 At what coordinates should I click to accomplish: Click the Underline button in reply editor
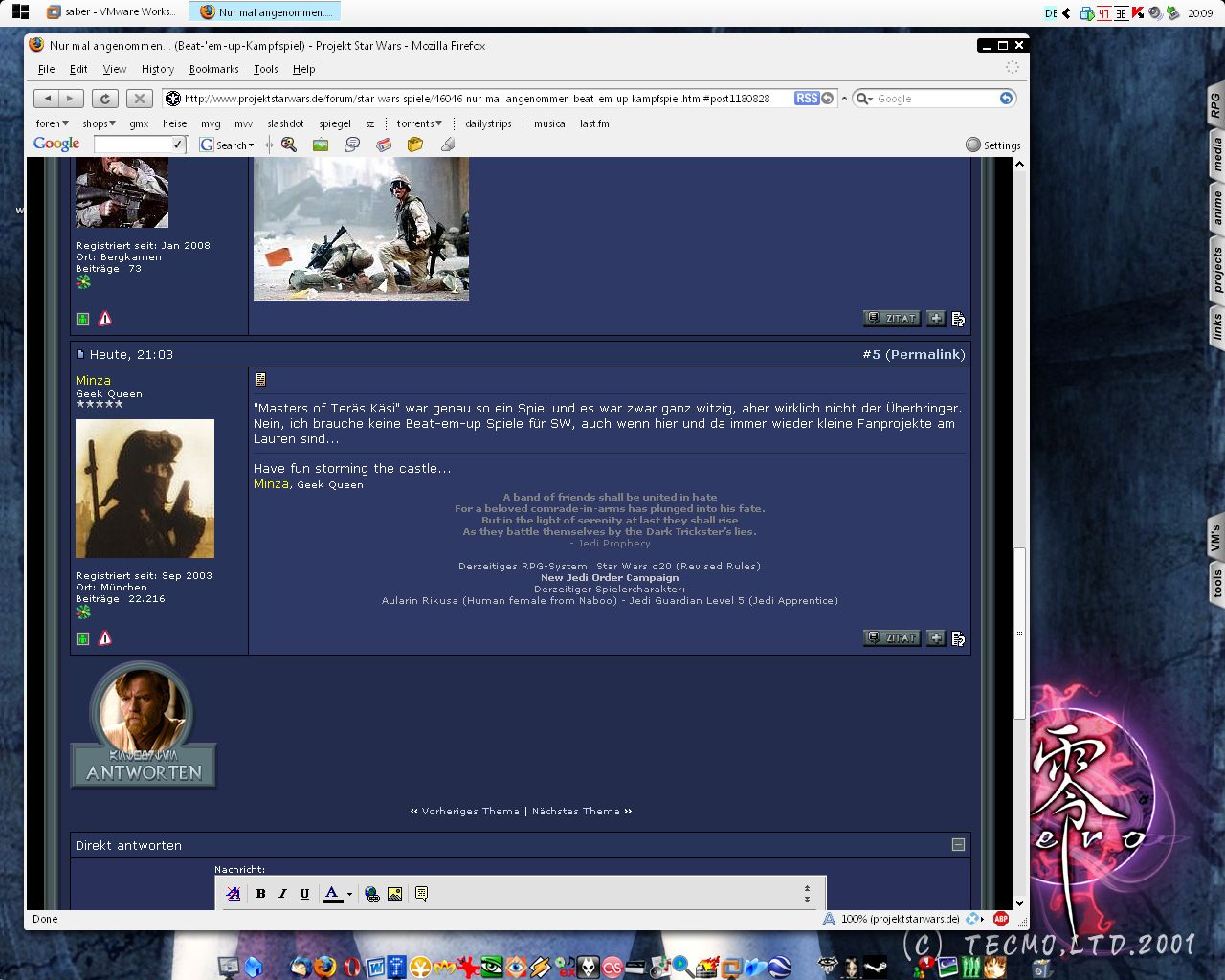click(x=304, y=894)
